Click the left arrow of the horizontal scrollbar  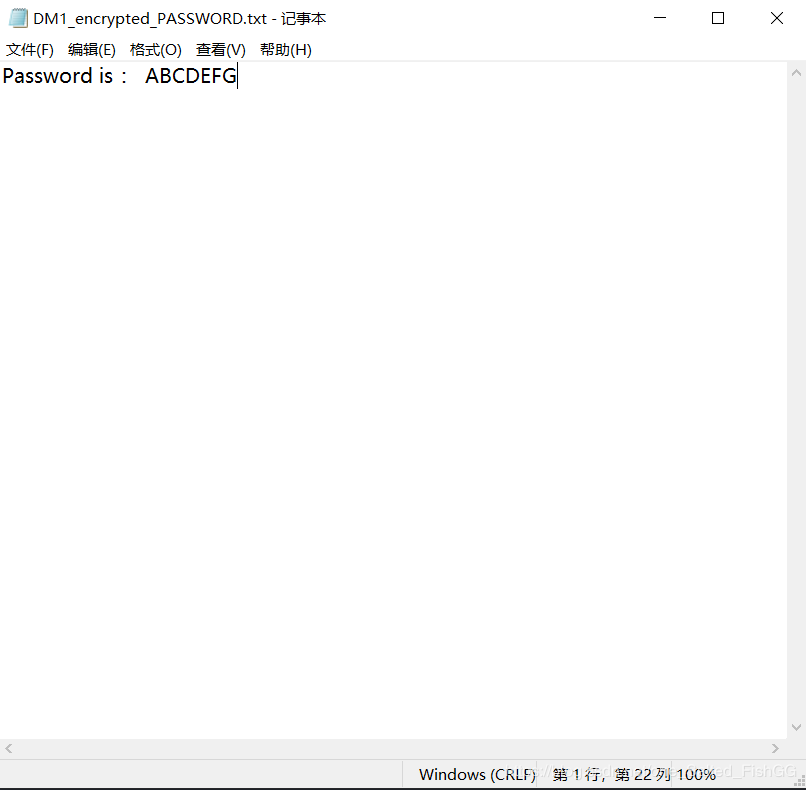point(8,748)
